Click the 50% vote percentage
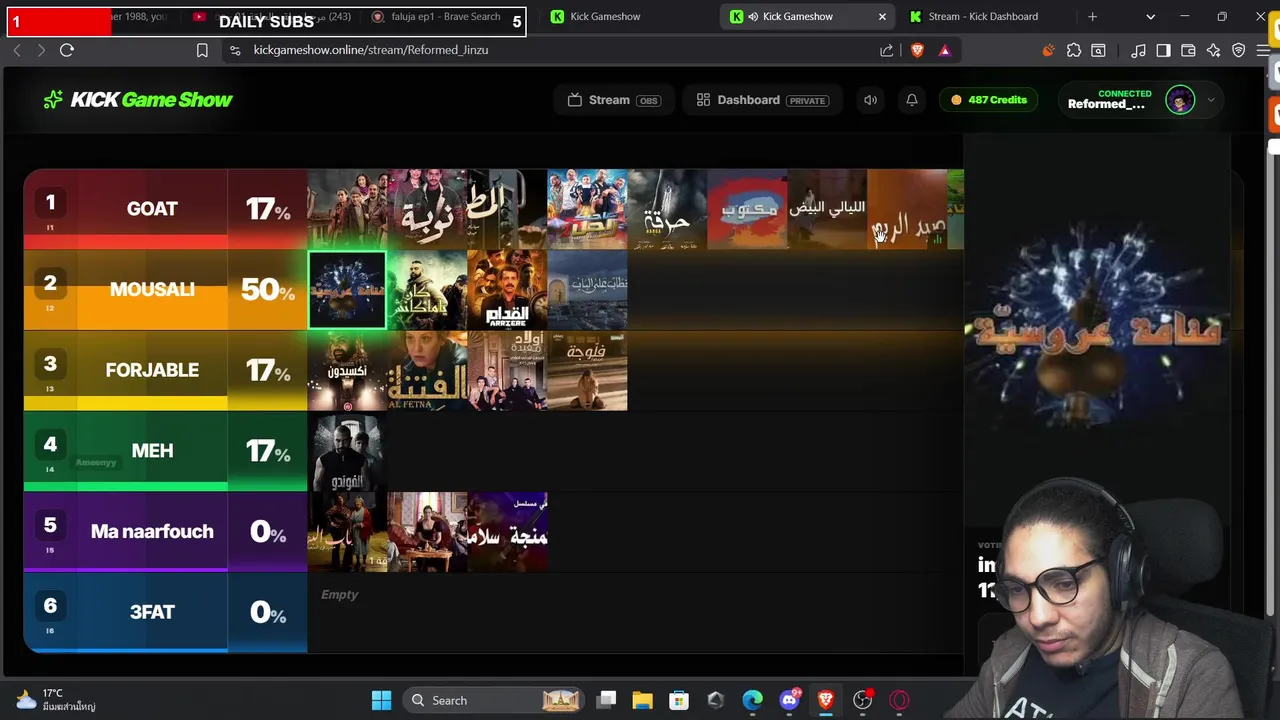 click(x=267, y=290)
